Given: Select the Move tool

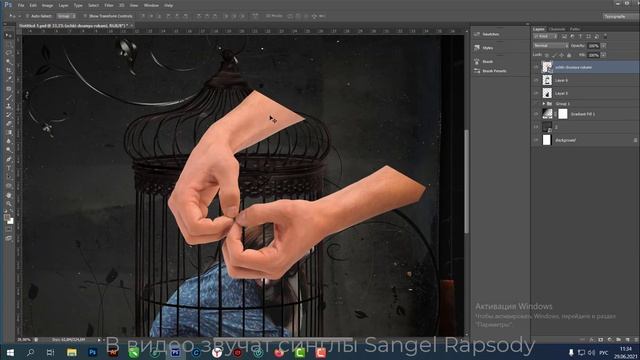Looking at the screenshot, I should pyautogui.click(x=9, y=36).
